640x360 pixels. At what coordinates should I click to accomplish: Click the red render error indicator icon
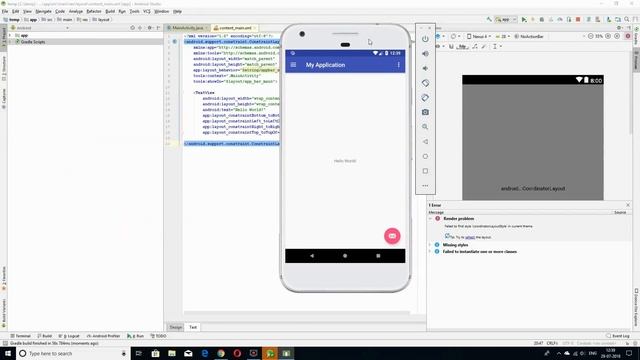[x=628, y=36]
